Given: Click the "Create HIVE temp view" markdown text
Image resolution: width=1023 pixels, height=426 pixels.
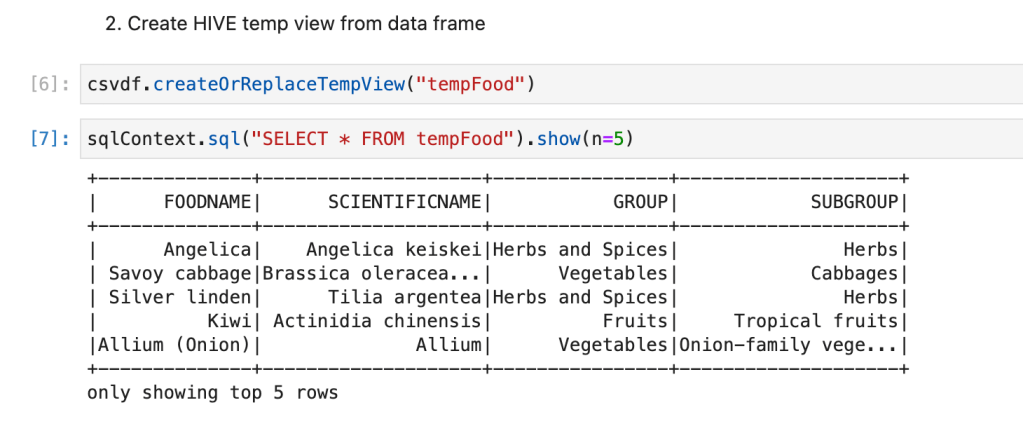Looking at the screenshot, I should (295, 24).
